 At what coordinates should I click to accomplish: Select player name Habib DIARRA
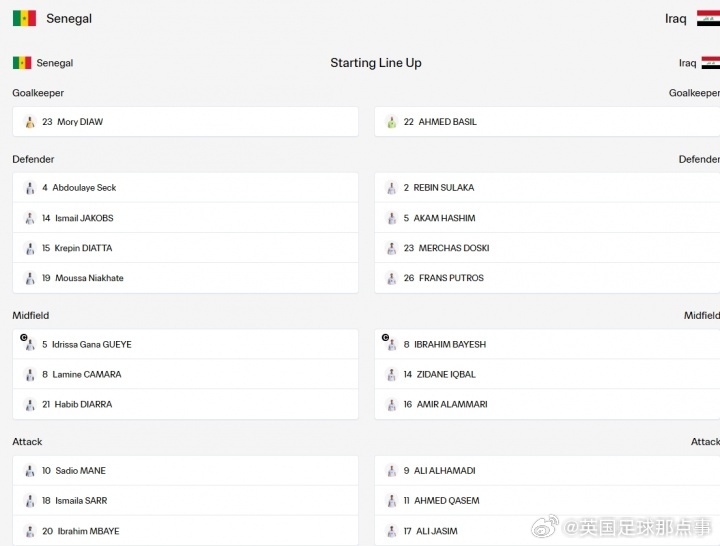pos(83,405)
